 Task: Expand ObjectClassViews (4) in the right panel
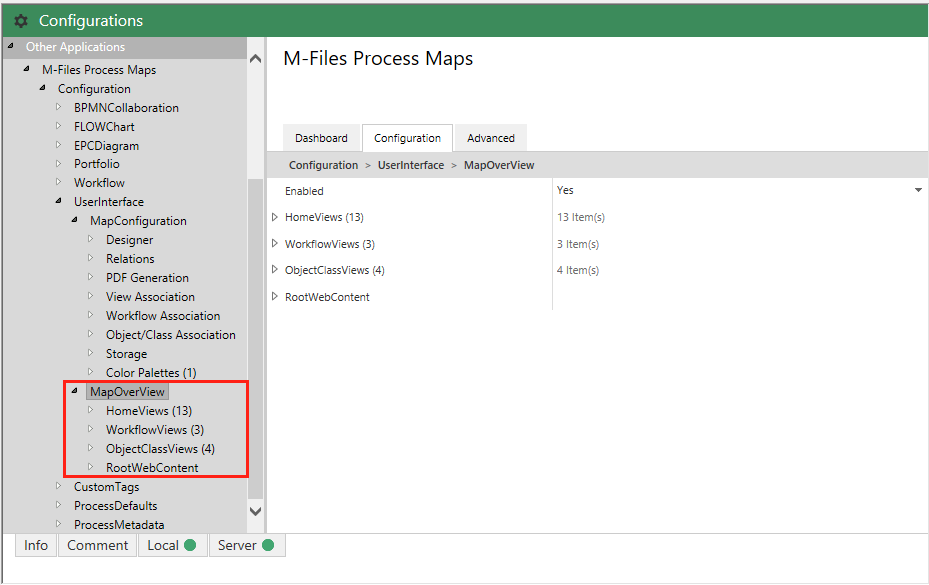276,270
